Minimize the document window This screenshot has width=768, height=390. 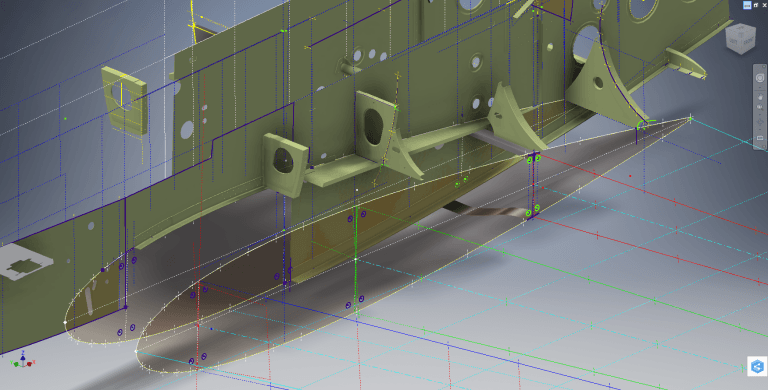point(747,5)
